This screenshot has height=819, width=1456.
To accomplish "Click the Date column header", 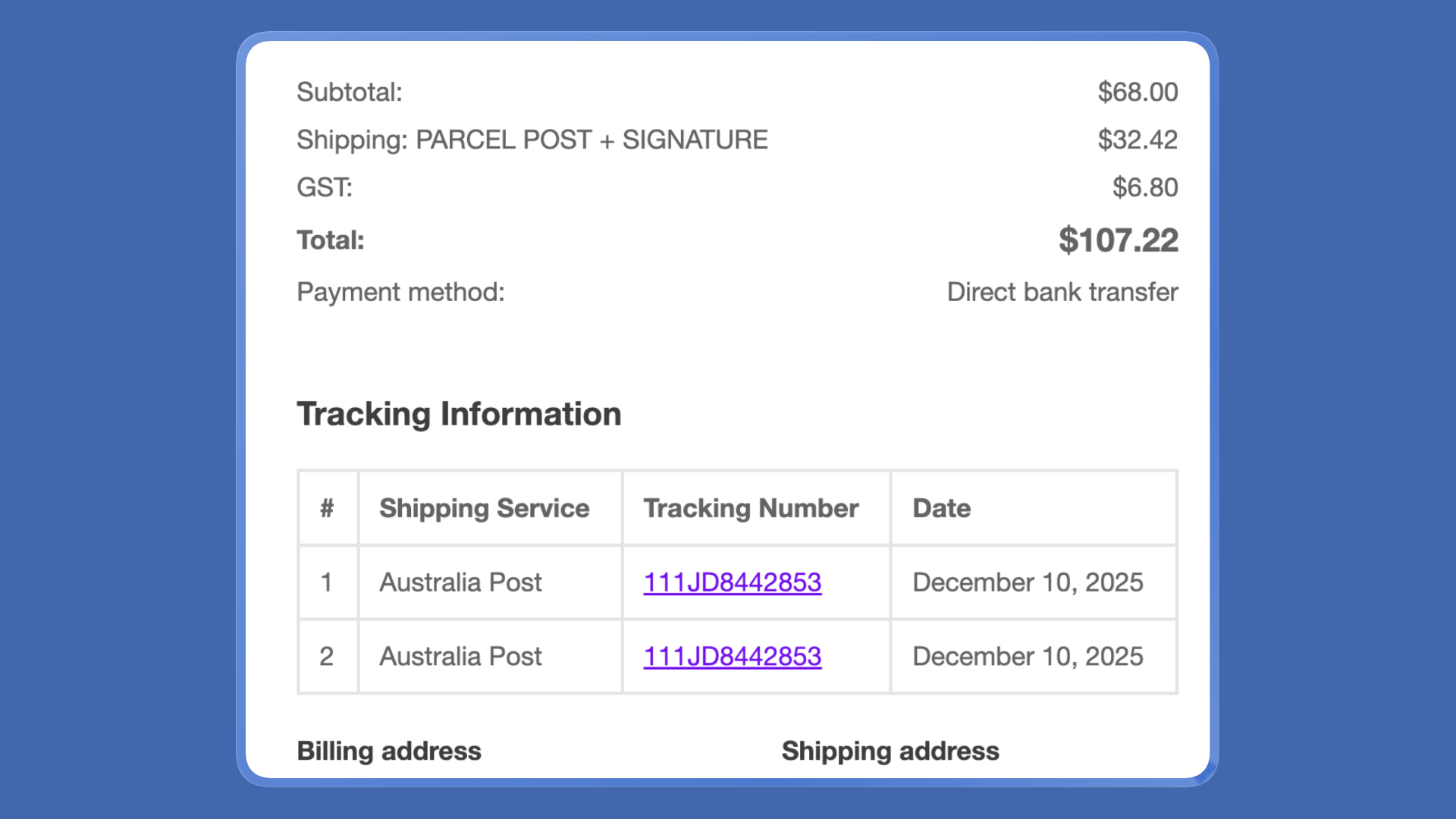I will click(x=941, y=508).
